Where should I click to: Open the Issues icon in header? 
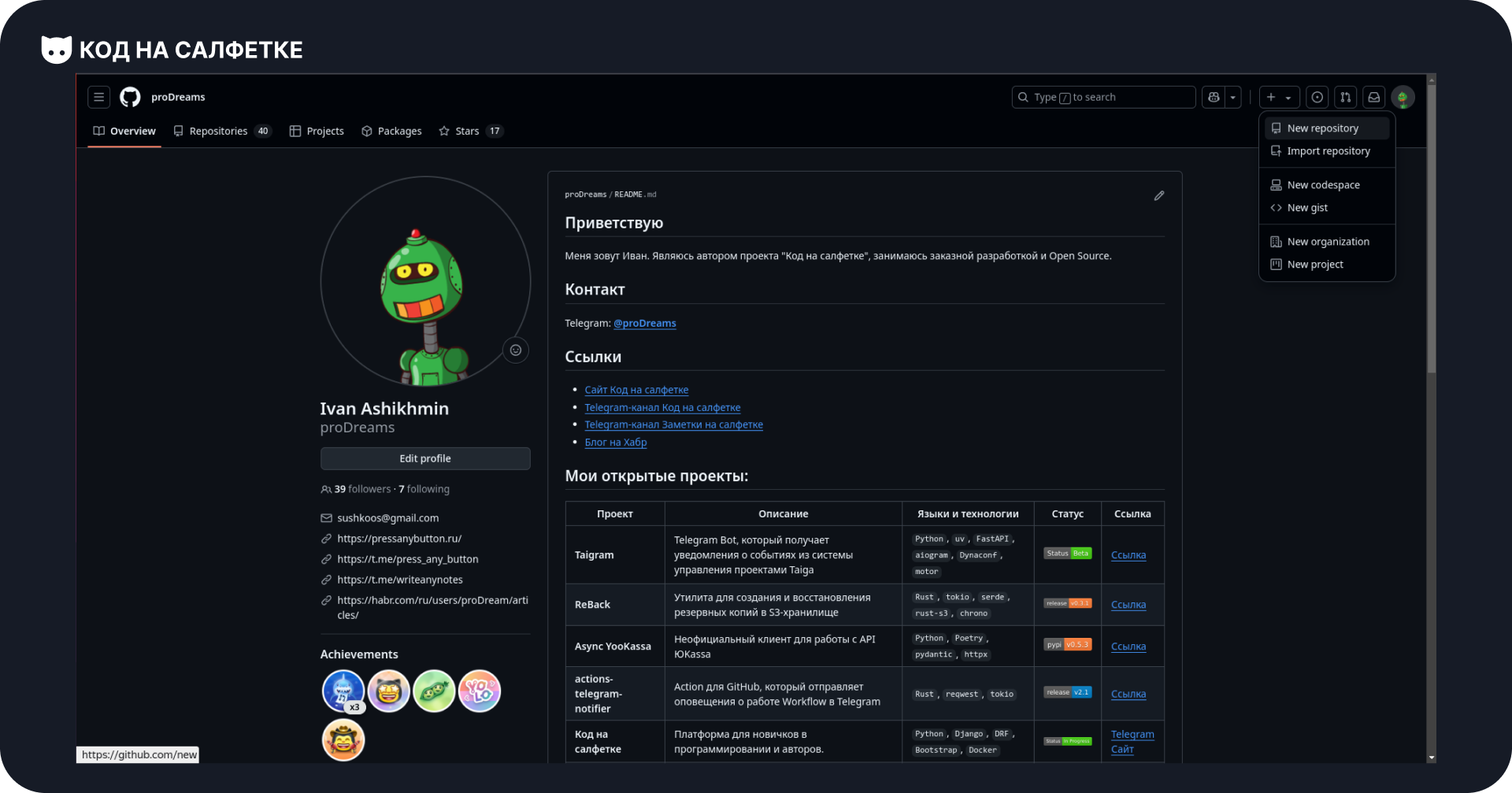click(1317, 97)
